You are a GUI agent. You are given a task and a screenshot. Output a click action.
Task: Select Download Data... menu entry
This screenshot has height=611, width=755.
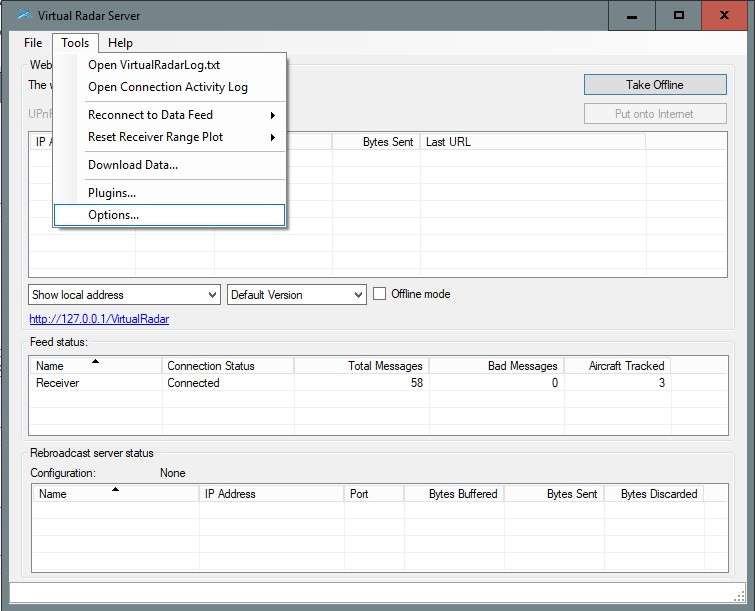(x=169, y=165)
